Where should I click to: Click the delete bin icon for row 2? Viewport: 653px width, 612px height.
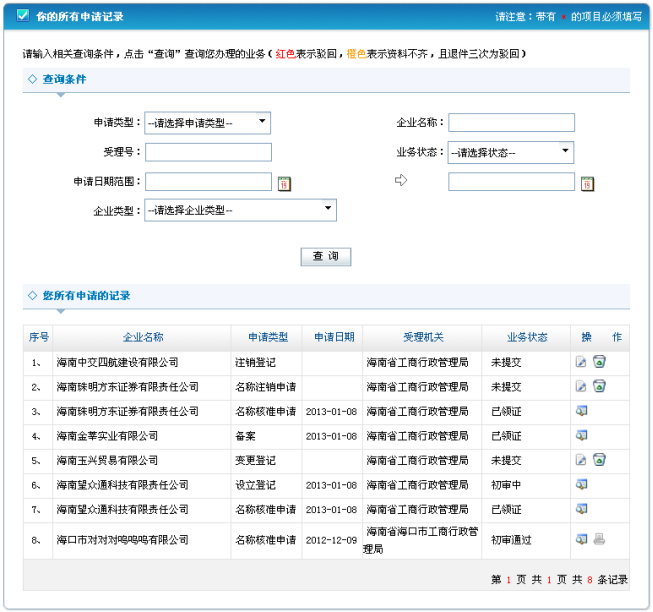599,386
